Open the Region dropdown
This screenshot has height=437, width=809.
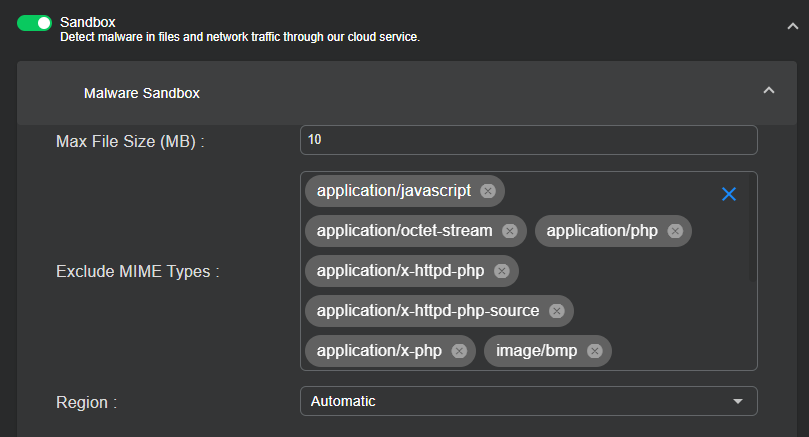tap(528, 401)
